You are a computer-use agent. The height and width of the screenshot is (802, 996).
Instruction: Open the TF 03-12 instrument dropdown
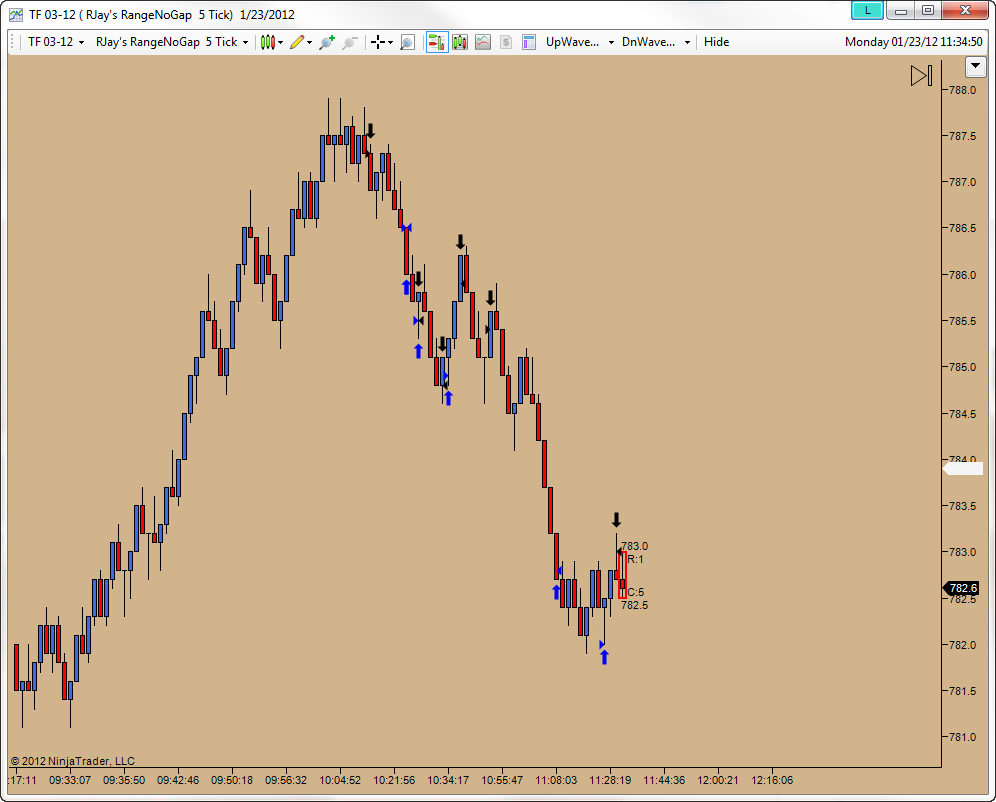(x=56, y=43)
